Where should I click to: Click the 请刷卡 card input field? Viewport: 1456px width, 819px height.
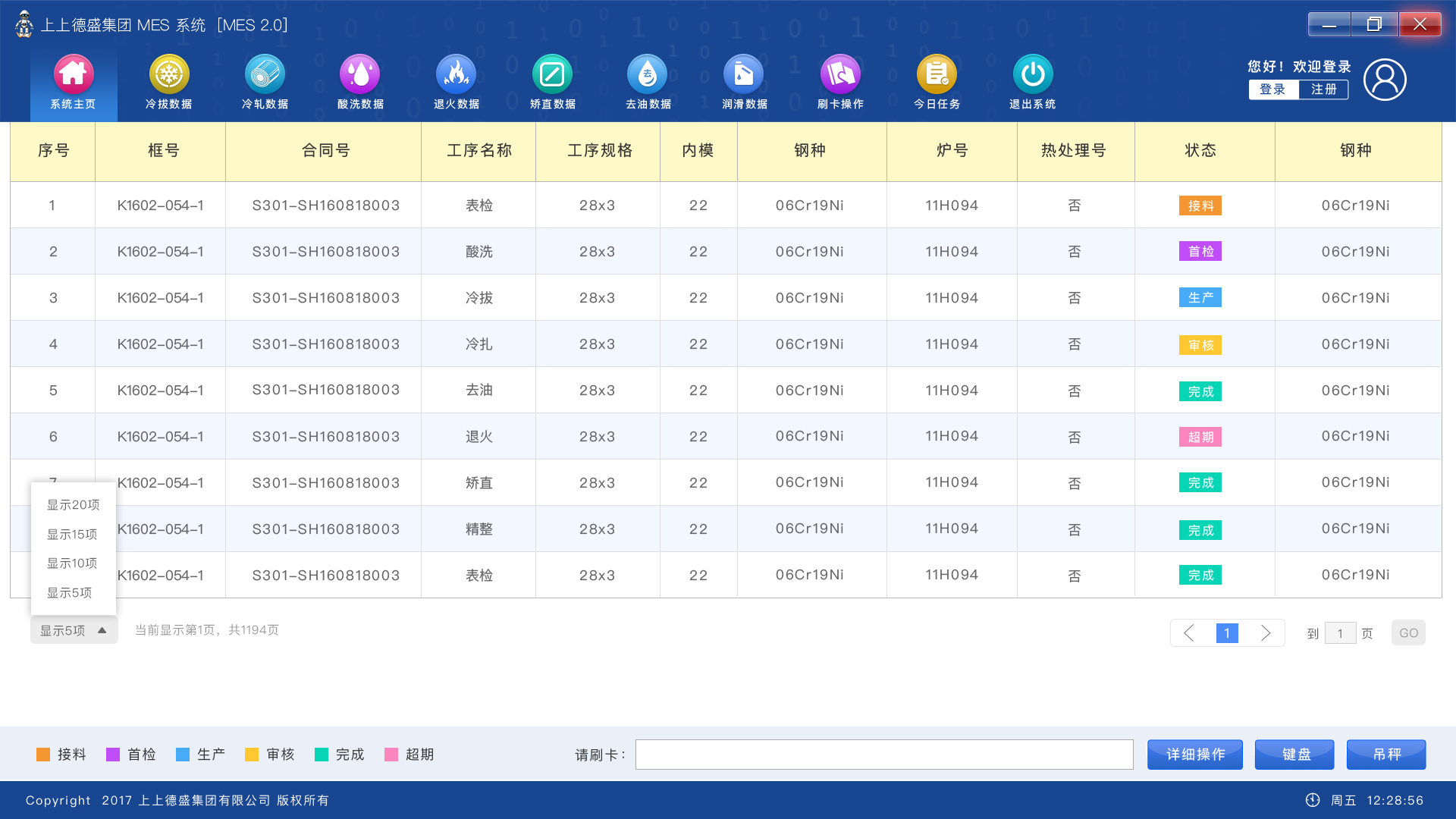(x=883, y=755)
